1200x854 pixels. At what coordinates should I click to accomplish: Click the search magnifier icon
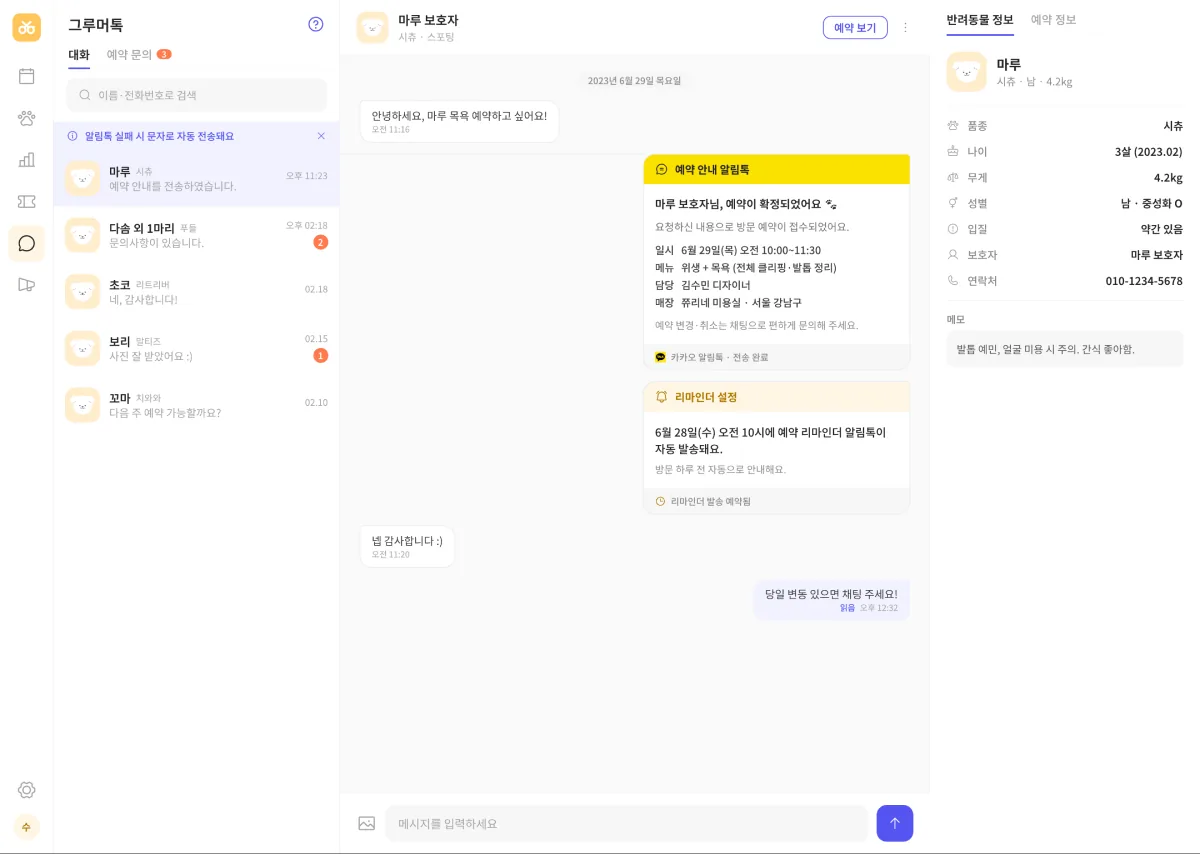(x=85, y=95)
